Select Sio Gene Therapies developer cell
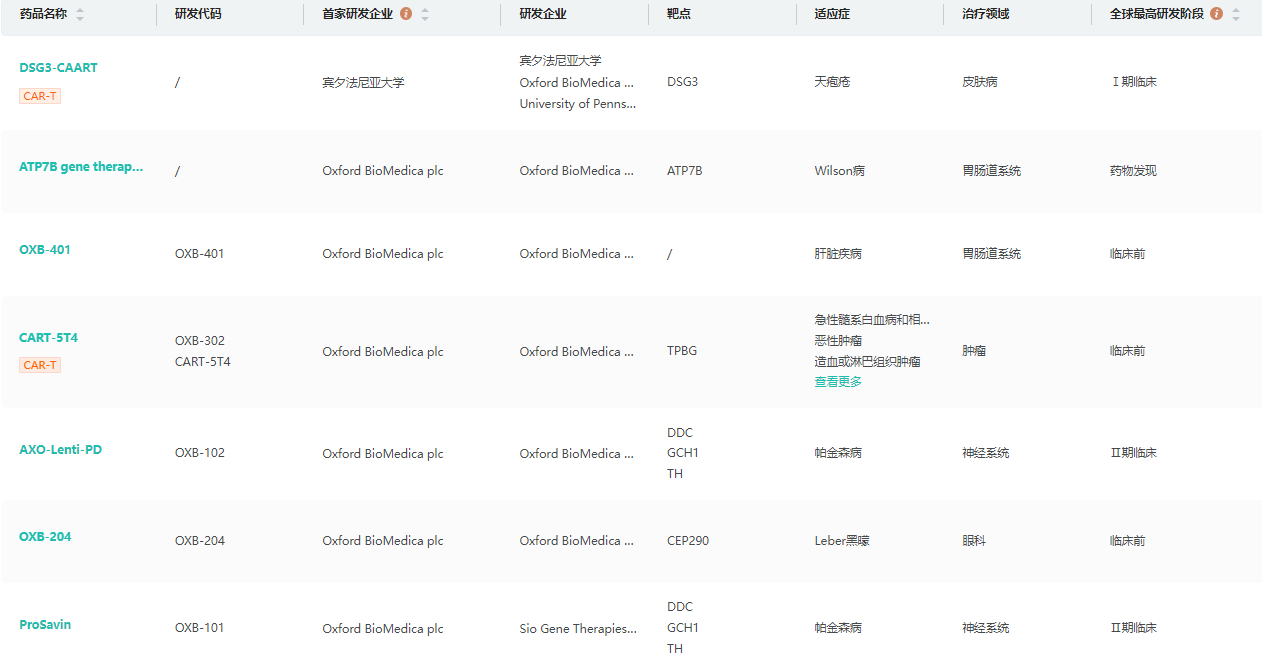This screenshot has width=1262, height=668. [x=578, y=629]
